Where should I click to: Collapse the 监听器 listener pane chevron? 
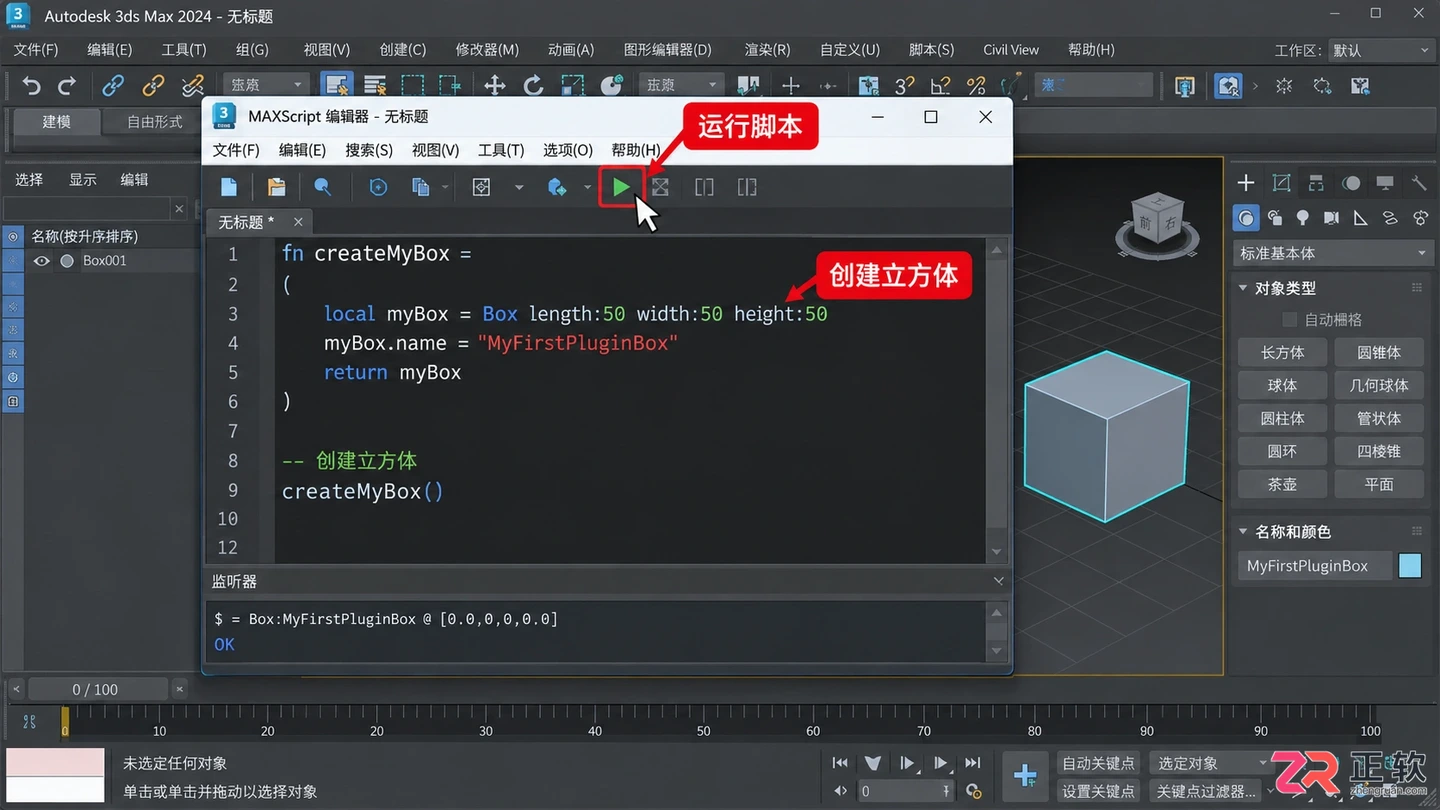tap(998, 581)
